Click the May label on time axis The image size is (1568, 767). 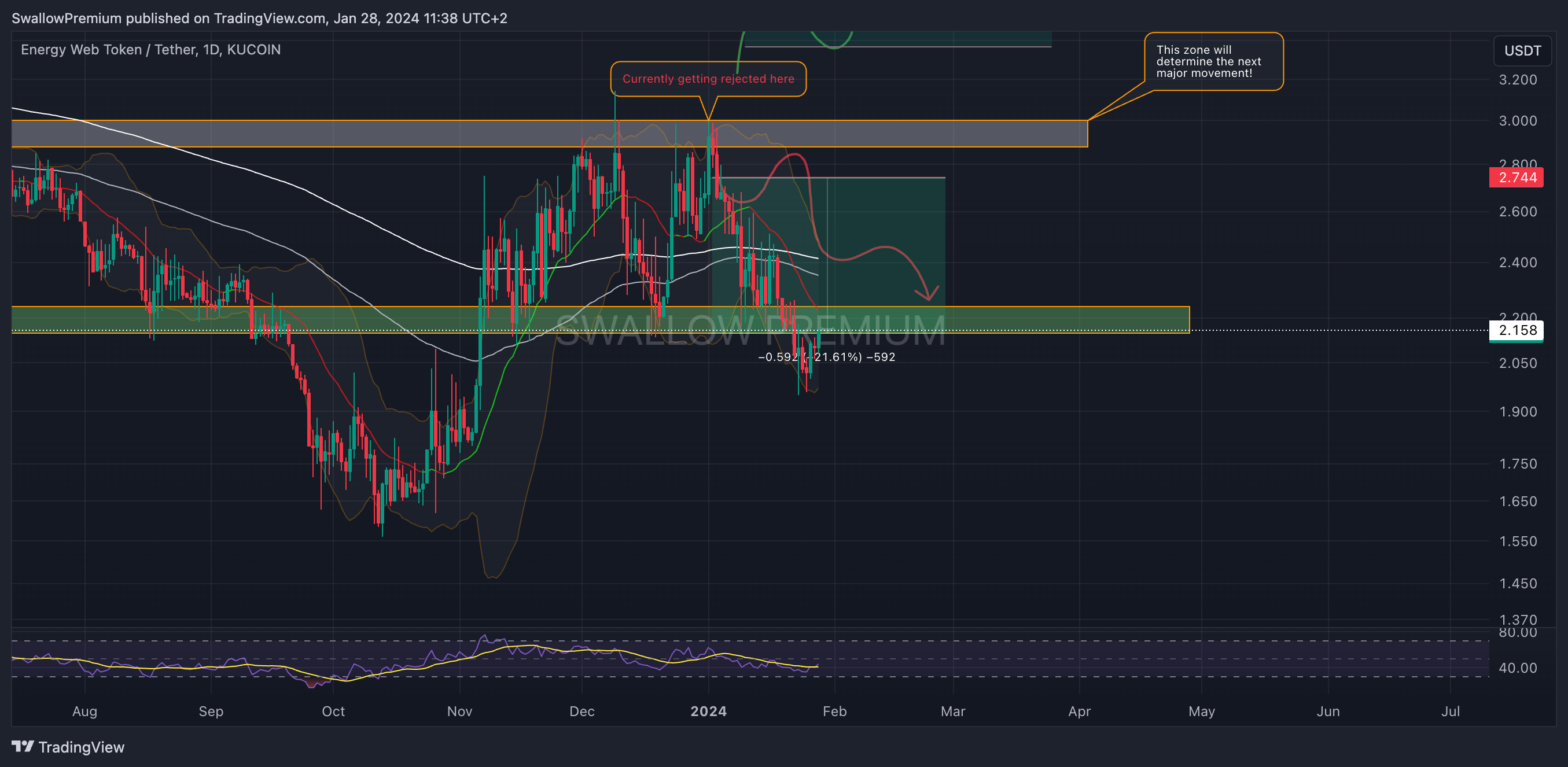tap(1202, 711)
